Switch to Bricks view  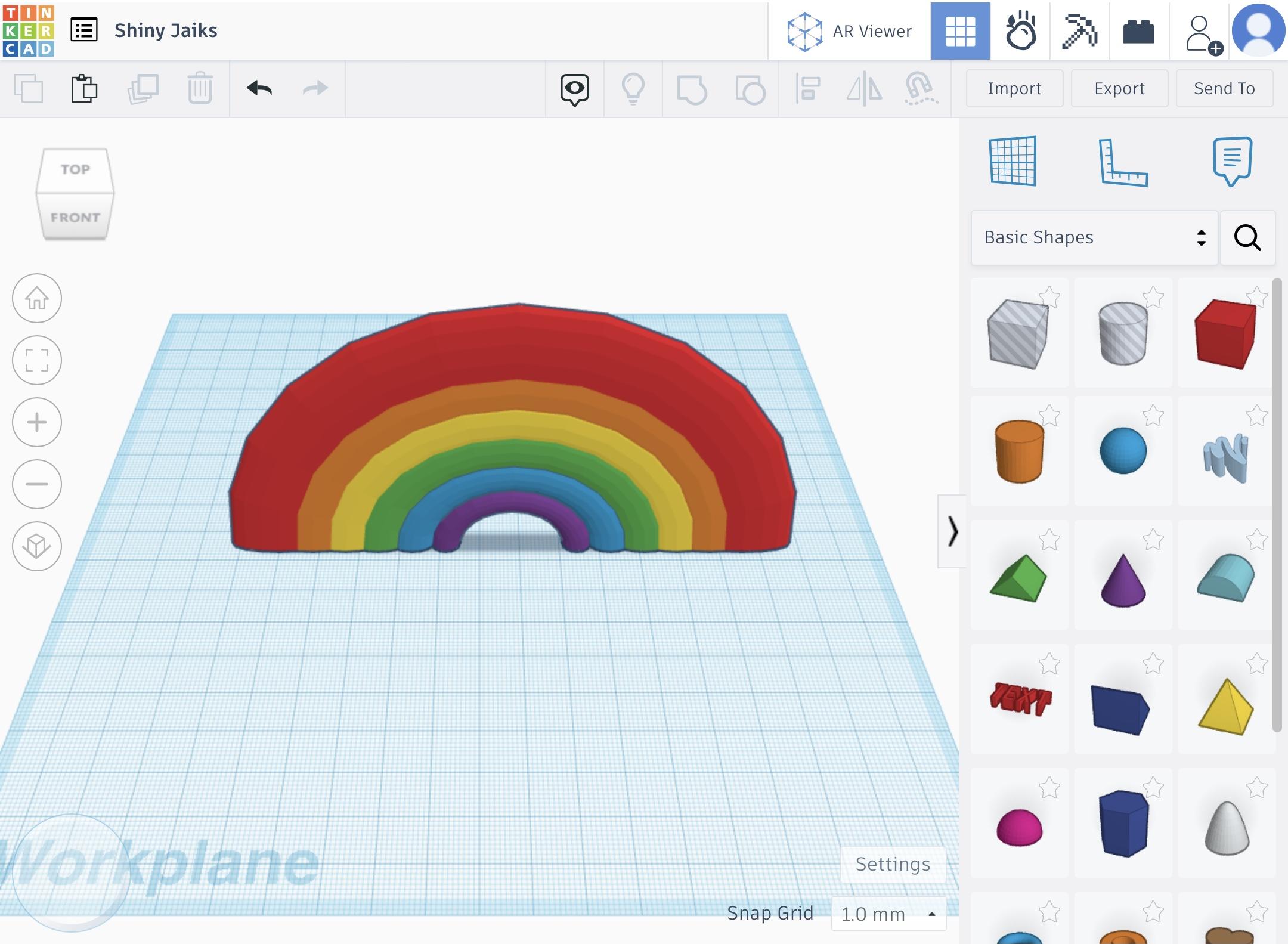click(x=1138, y=31)
